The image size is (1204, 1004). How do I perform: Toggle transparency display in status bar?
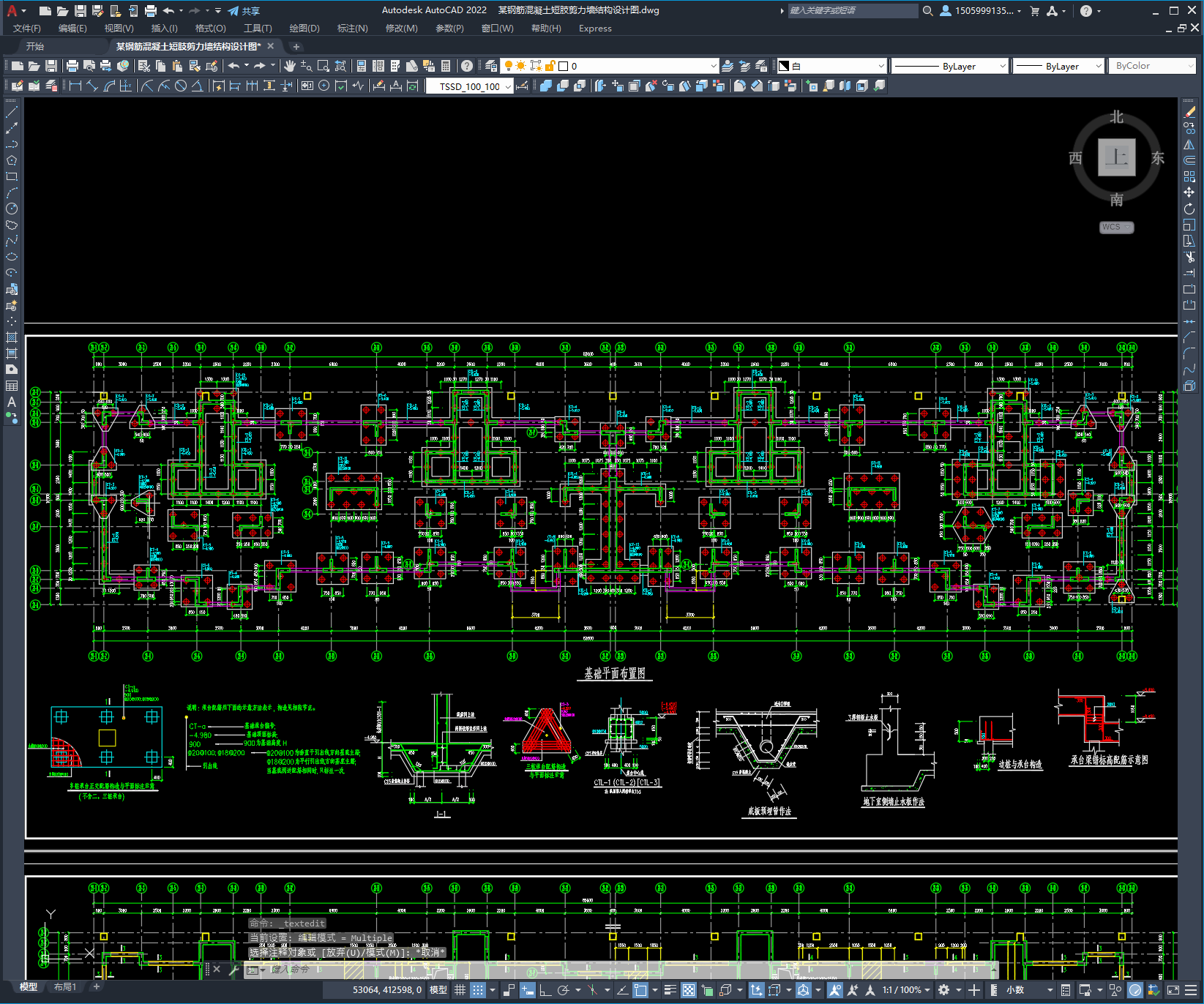tap(689, 990)
